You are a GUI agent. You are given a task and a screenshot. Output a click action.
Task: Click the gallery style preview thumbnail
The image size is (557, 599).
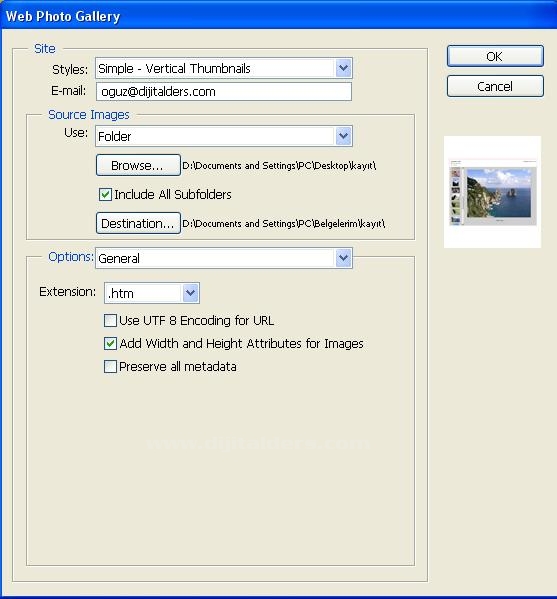pos(492,192)
